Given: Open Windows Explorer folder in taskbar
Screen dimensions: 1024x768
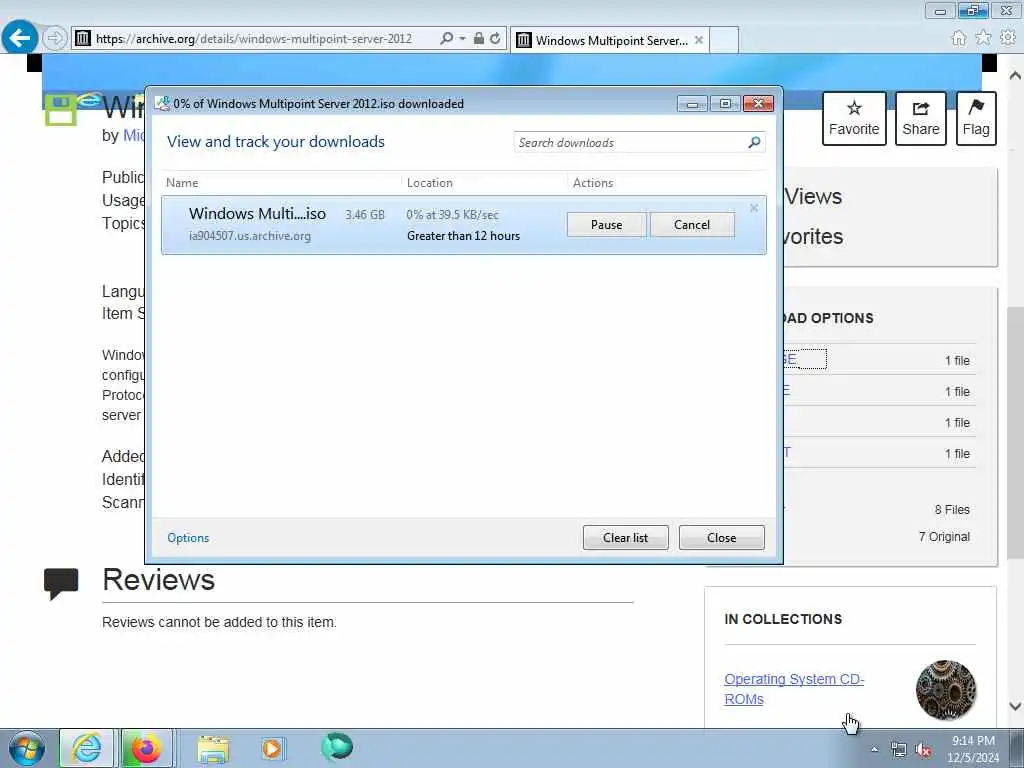Looking at the screenshot, I should 213,748.
